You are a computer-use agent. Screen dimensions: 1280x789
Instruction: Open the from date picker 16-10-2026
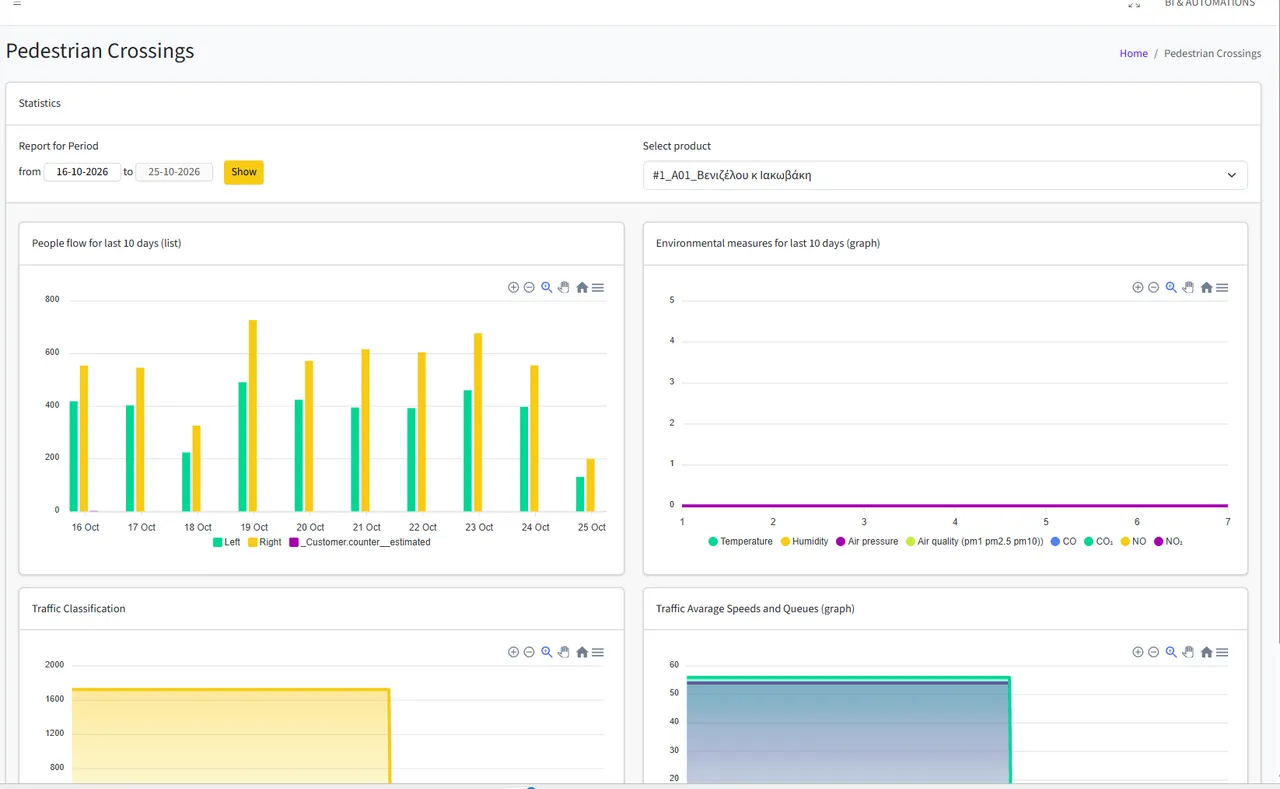(82, 172)
